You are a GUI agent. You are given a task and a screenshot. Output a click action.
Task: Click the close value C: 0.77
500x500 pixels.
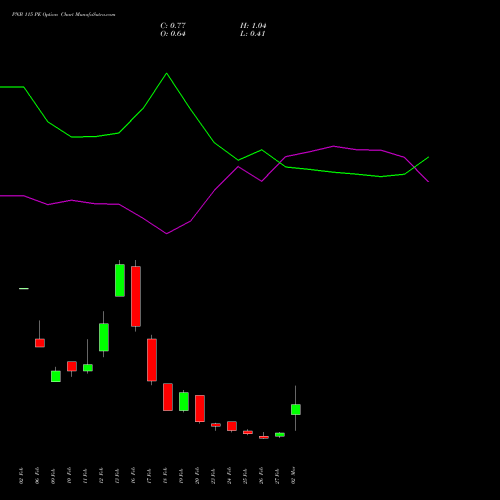tap(173, 25)
